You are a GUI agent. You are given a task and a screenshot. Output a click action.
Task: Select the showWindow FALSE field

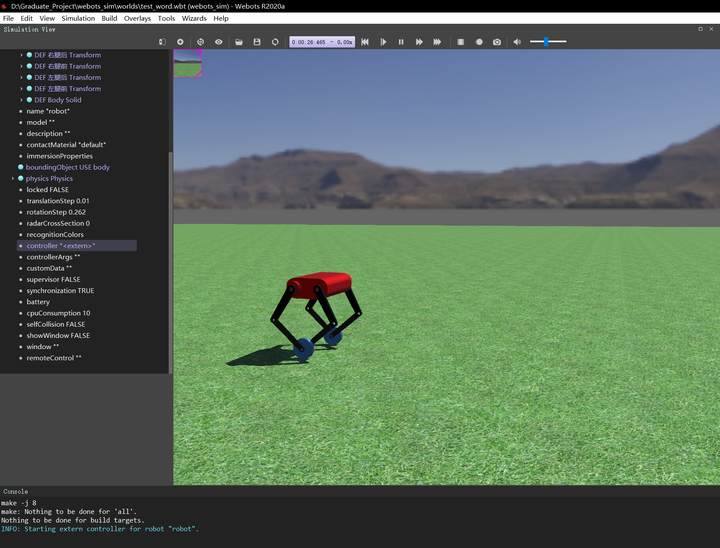(58, 336)
